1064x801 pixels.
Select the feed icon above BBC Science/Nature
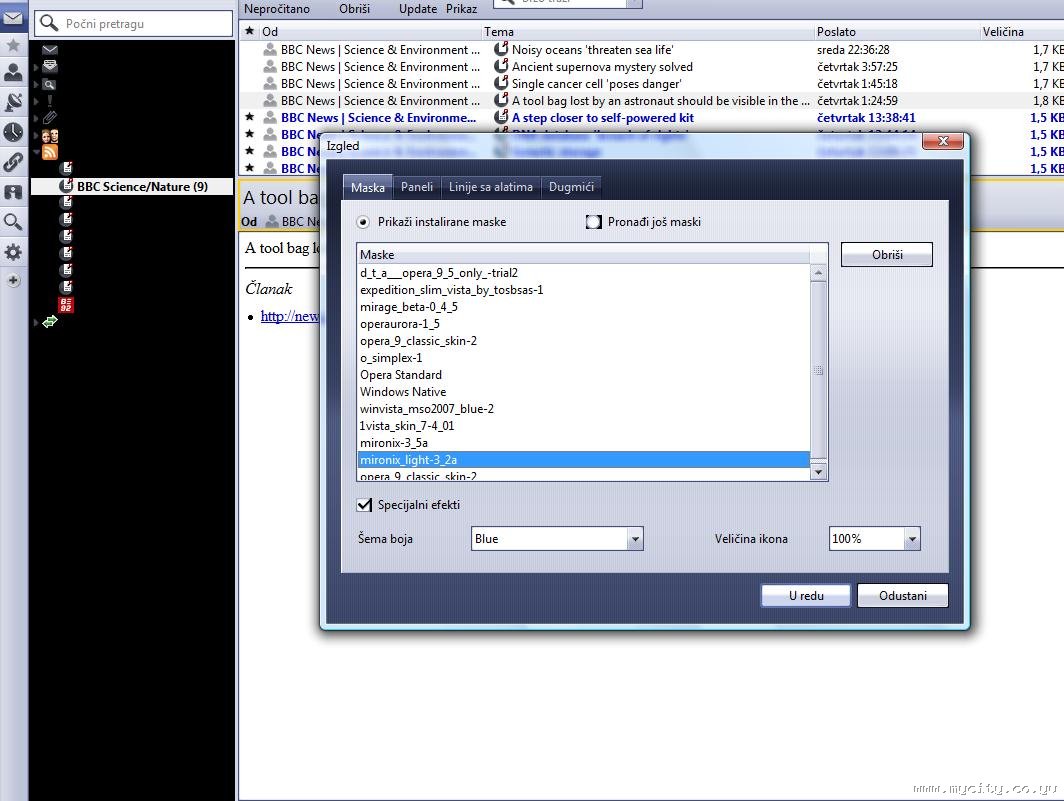click(x=66, y=168)
